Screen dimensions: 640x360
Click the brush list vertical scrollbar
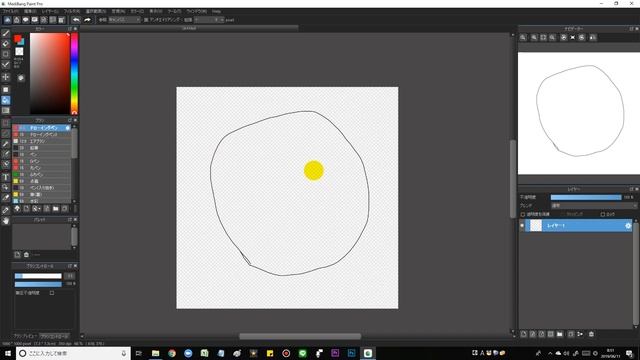point(74,143)
